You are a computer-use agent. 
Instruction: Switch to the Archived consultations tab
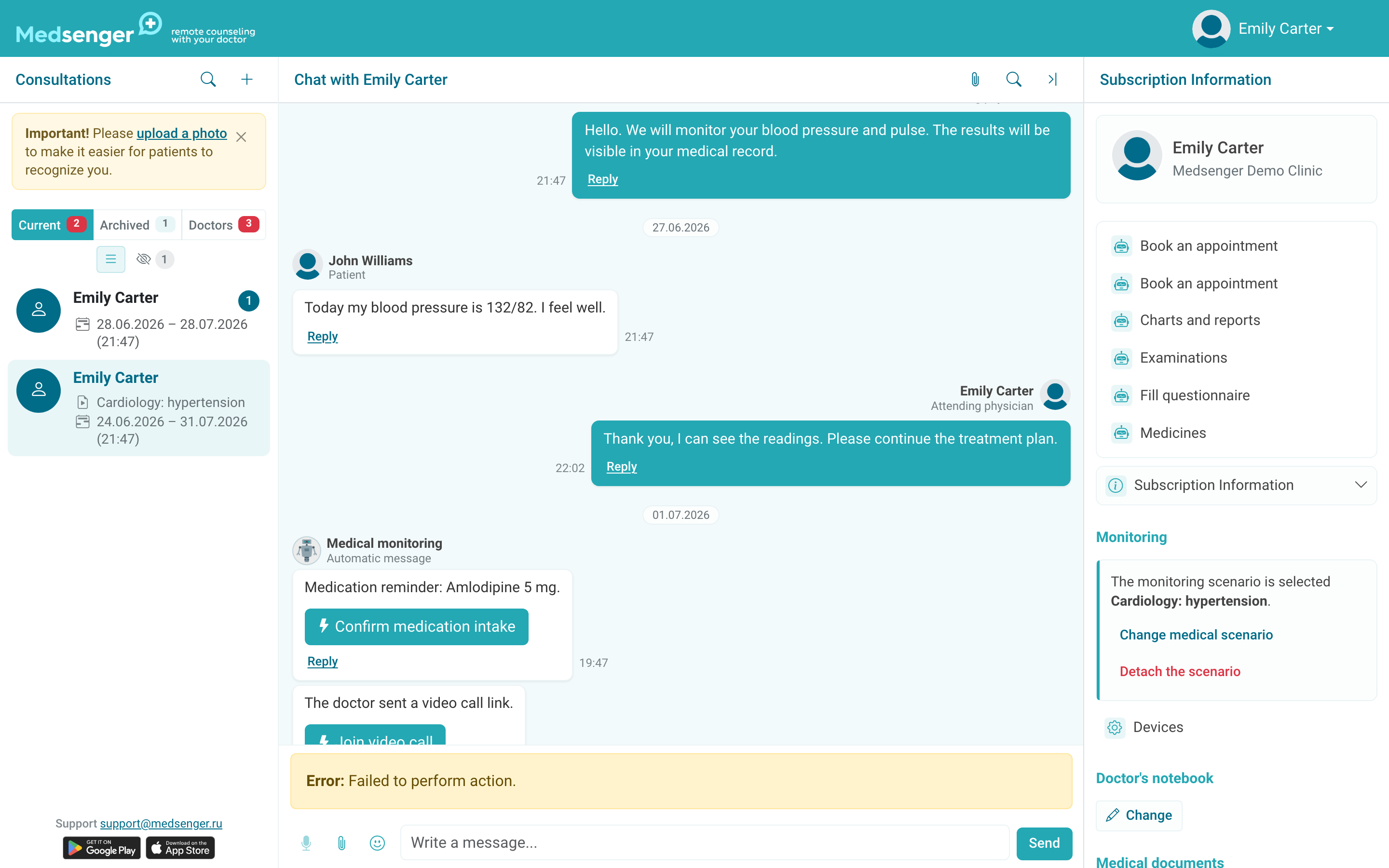click(137, 224)
